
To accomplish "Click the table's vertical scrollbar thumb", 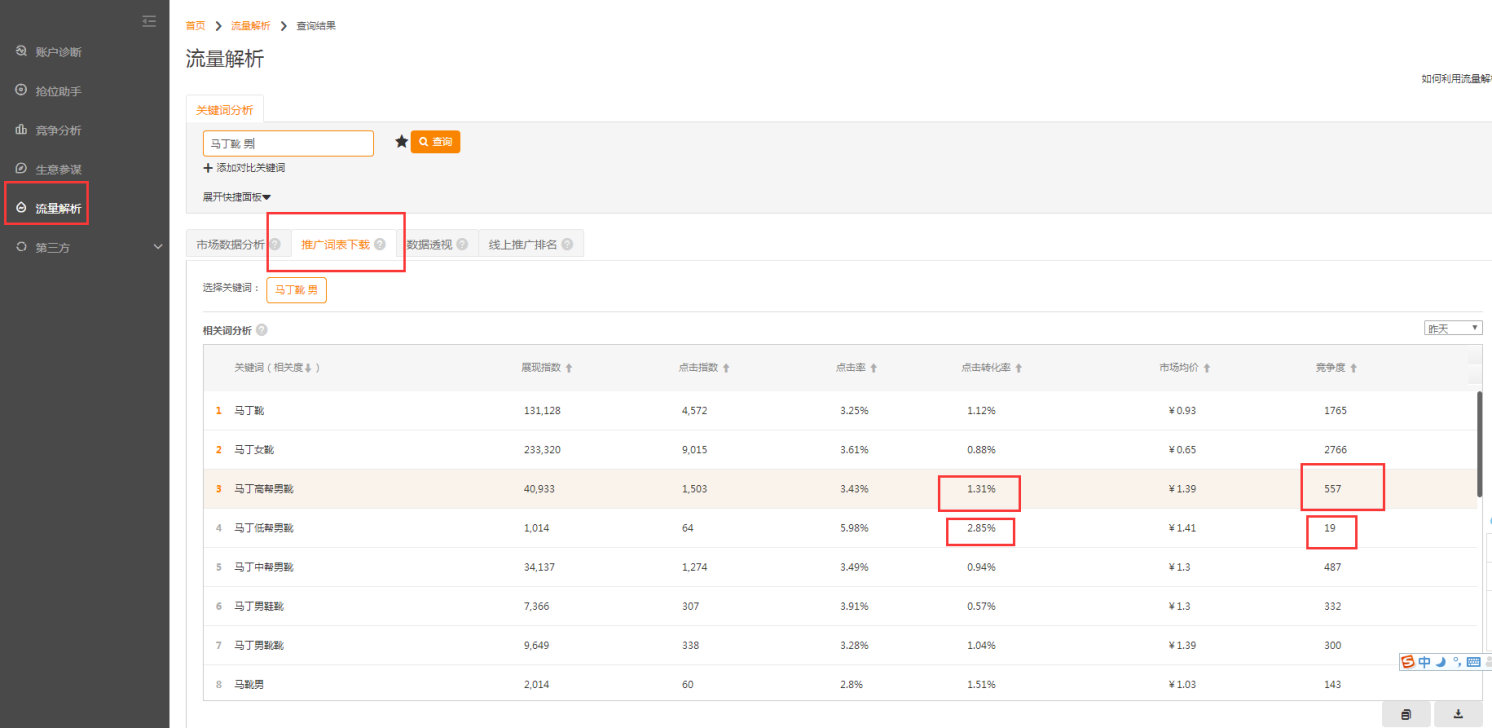I will point(1480,443).
